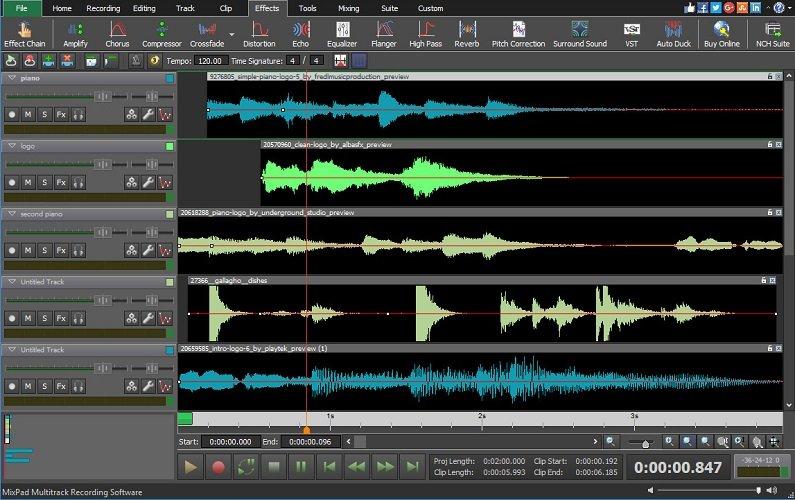
Task: Change the piano track color swatch
Action: pos(170,78)
